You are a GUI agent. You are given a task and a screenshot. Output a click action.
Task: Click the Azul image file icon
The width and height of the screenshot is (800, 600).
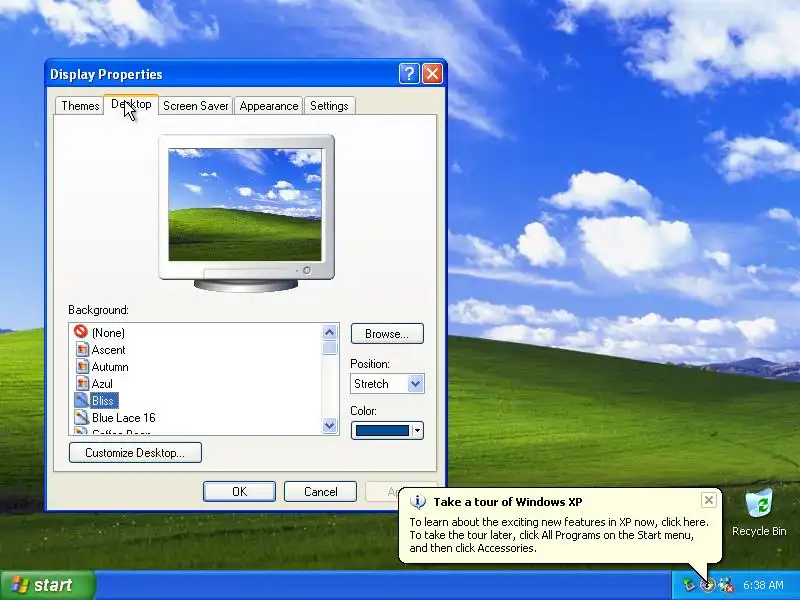click(82, 383)
